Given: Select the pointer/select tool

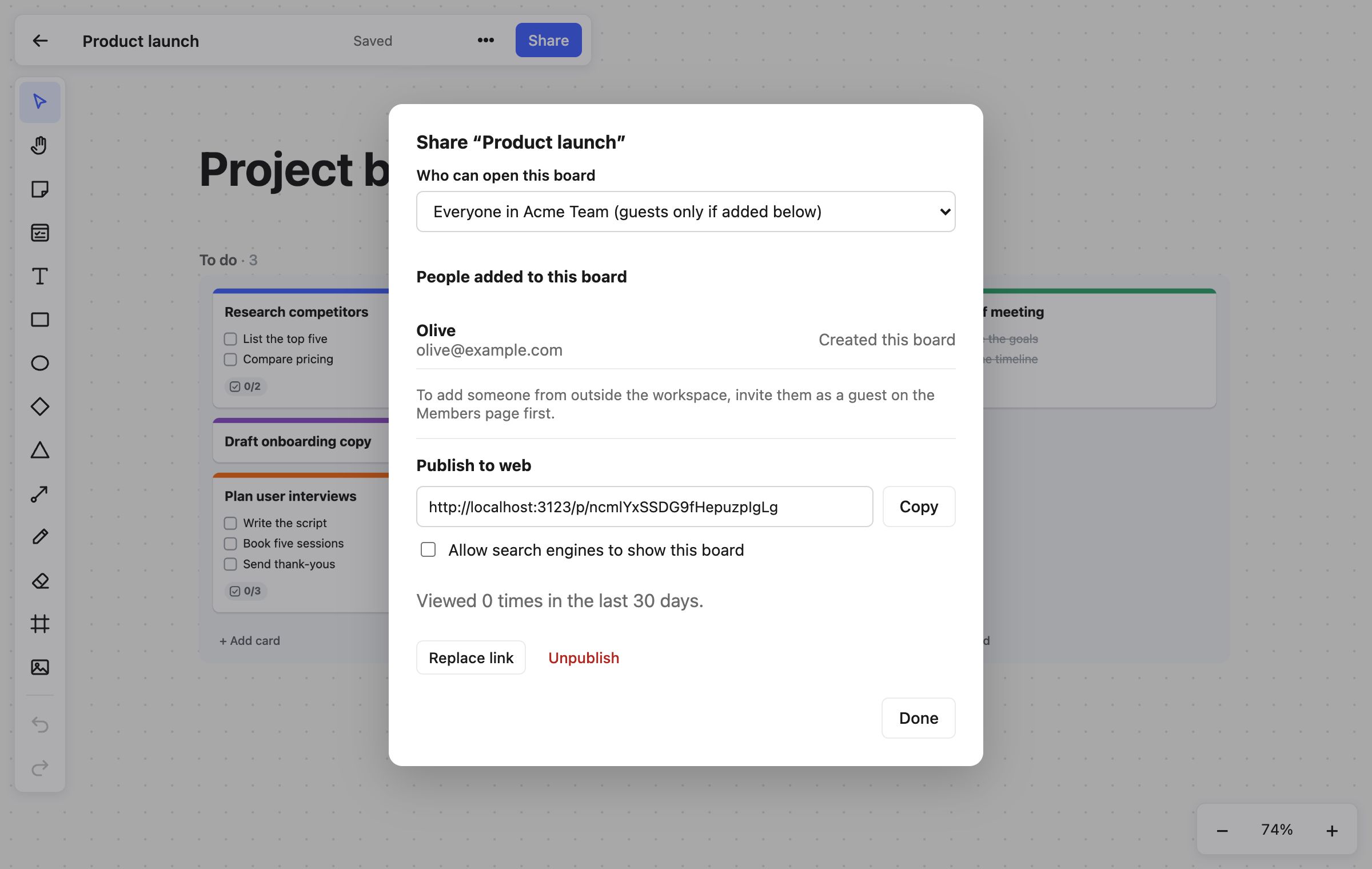Looking at the screenshot, I should click(x=39, y=102).
